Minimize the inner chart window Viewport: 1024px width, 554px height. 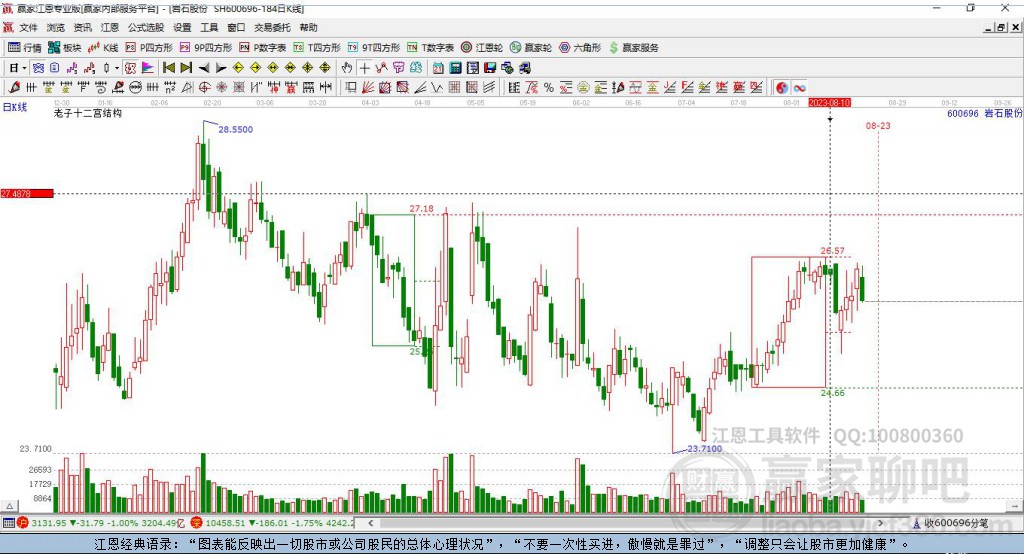[989, 27]
